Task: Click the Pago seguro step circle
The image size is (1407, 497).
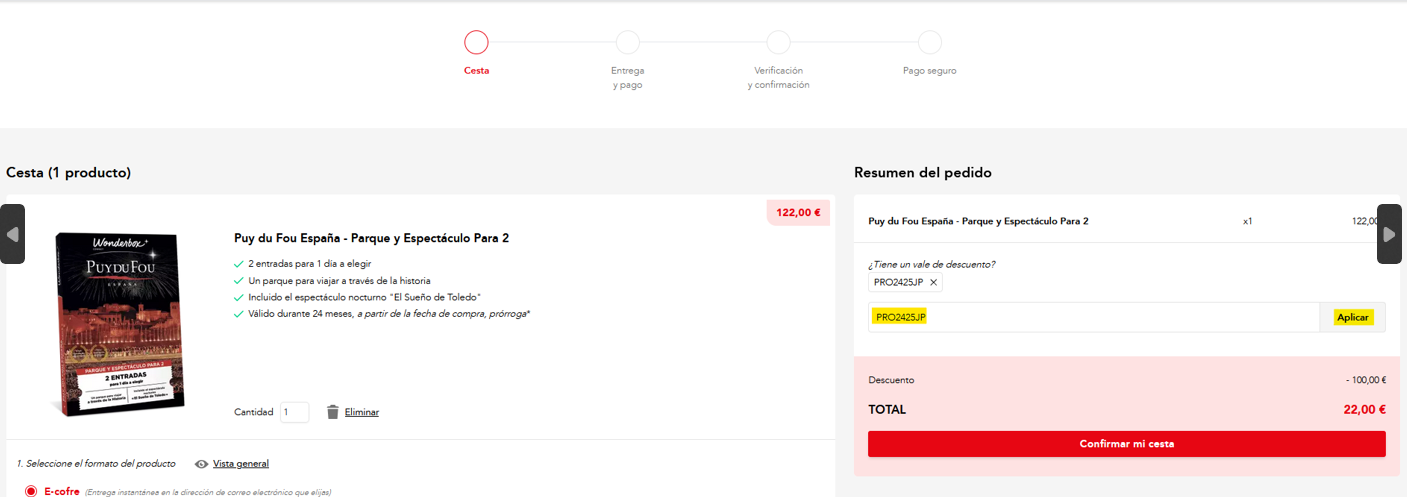Action: coord(930,42)
